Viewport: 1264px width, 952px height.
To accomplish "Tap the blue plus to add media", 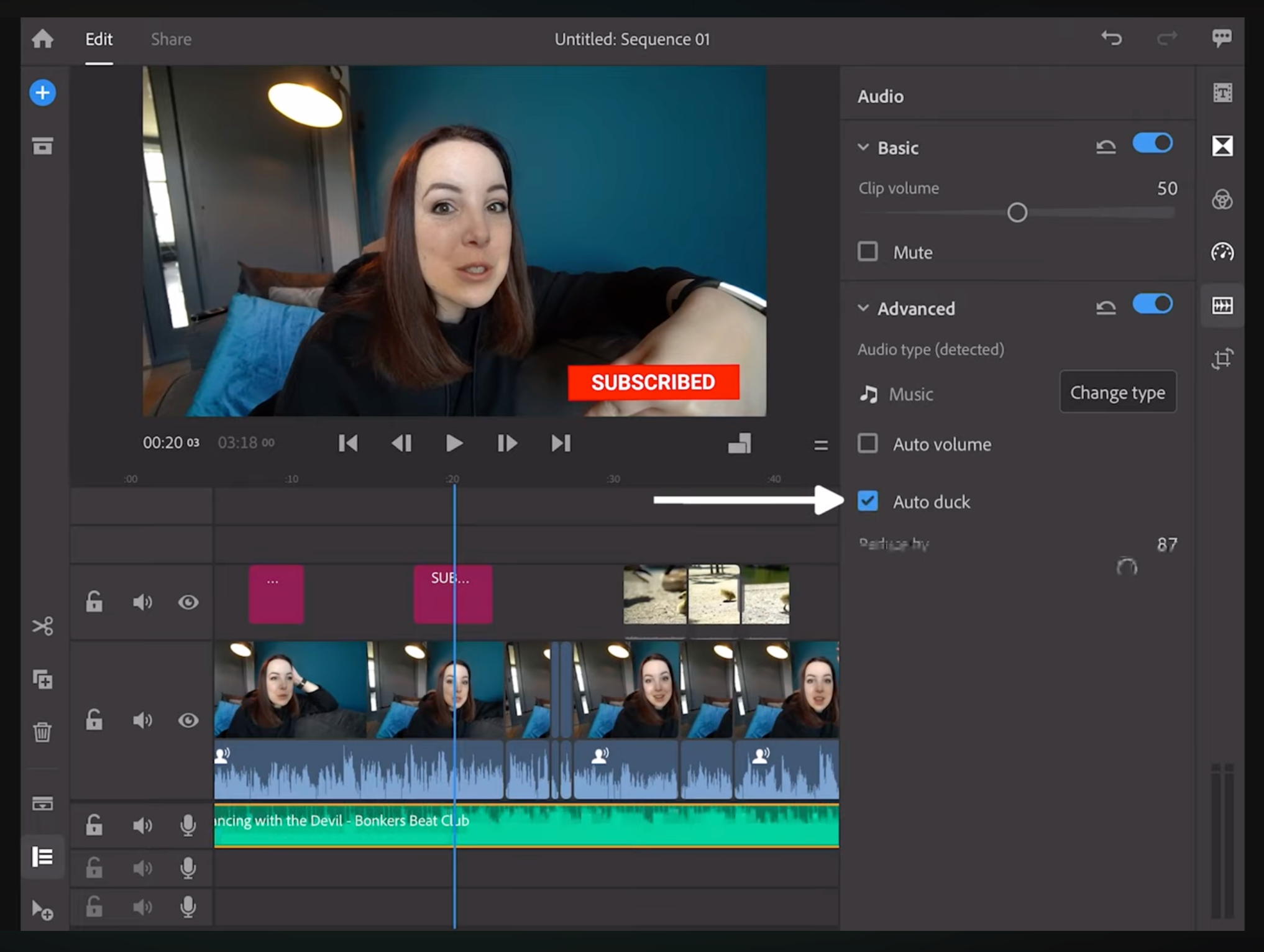I will 42,93.
